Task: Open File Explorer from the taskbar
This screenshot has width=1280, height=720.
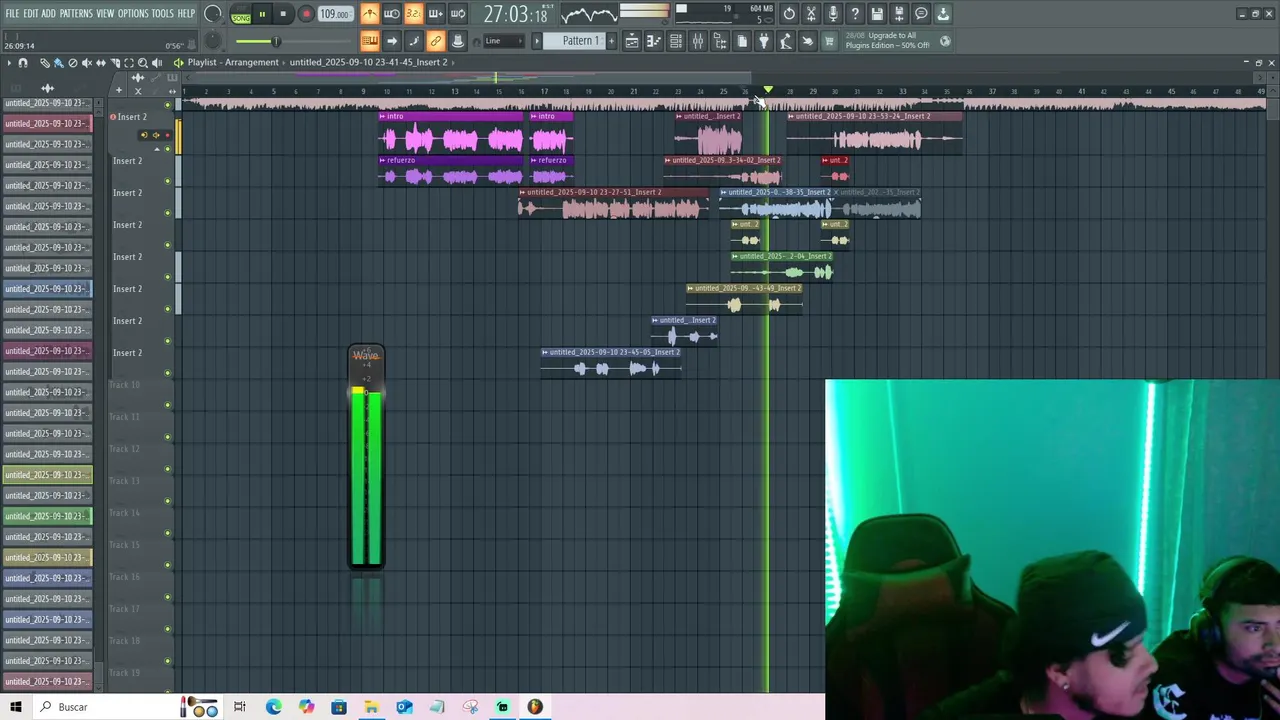Action: [371, 707]
